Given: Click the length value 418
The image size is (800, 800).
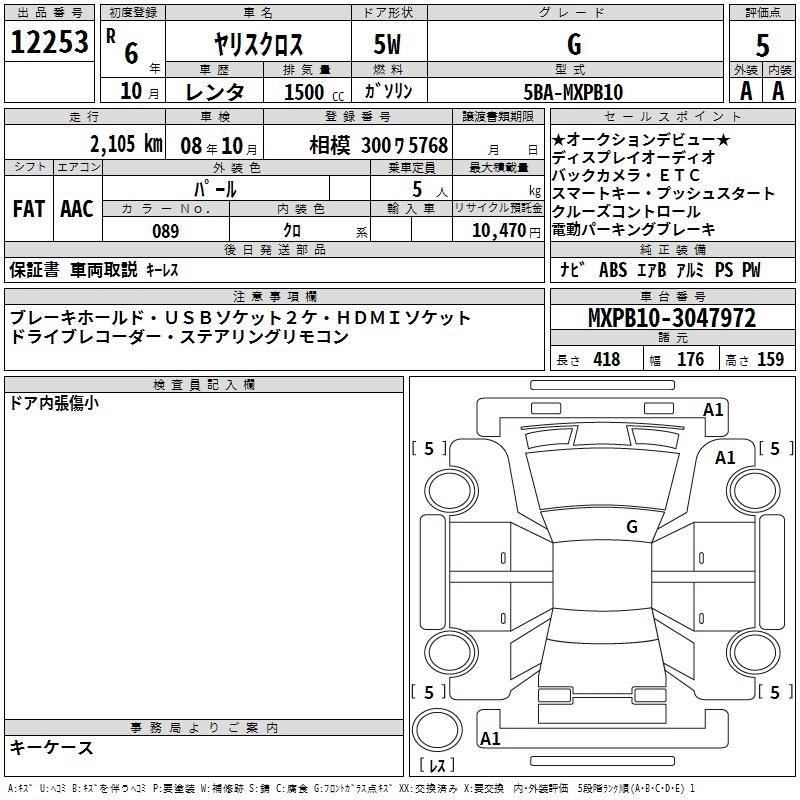Looking at the screenshot, I should (x=607, y=359).
